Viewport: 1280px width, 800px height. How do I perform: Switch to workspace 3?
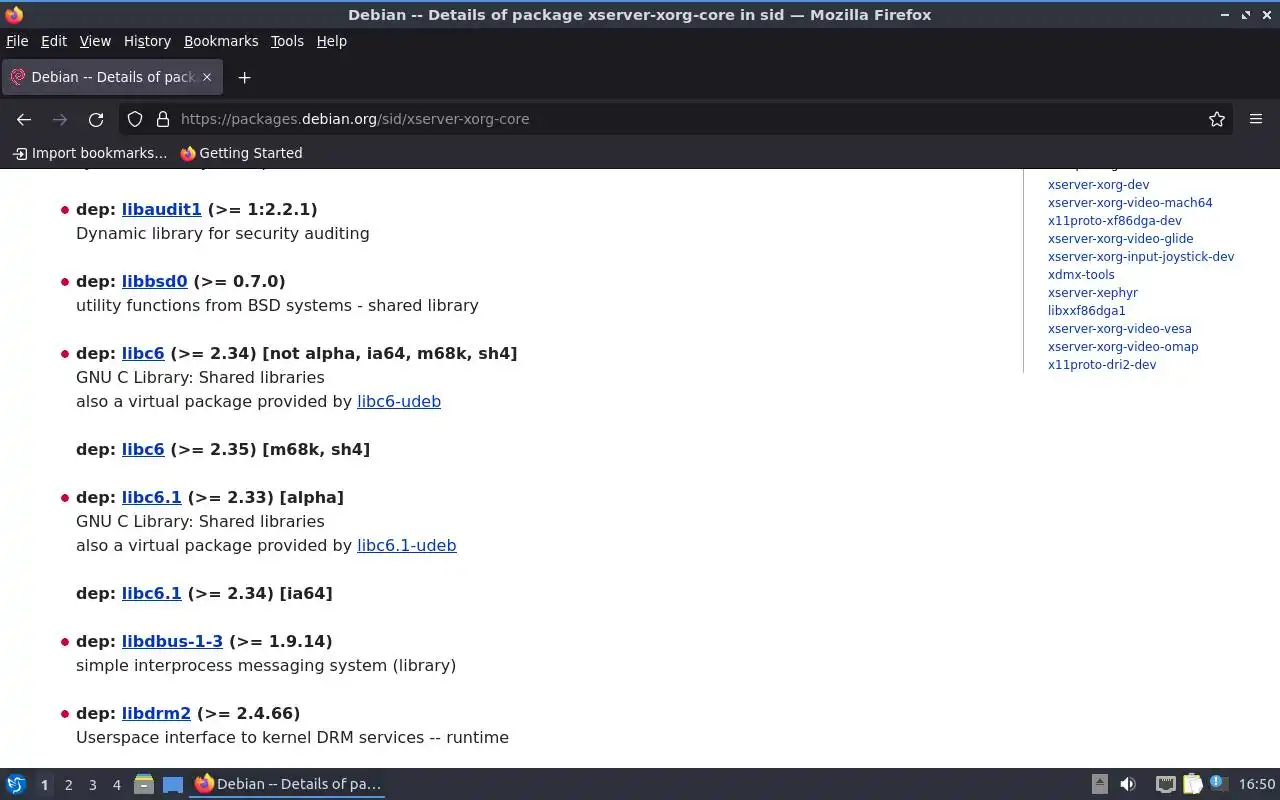tap(92, 785)
